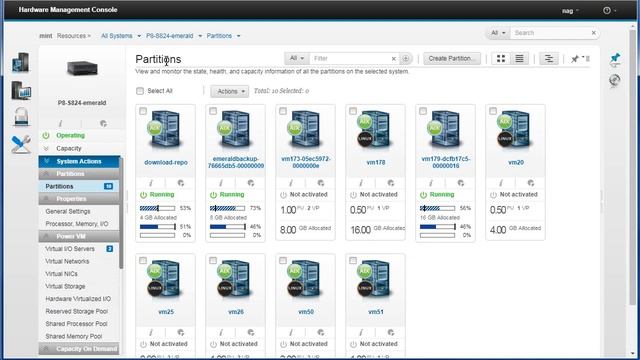This screenshot has height=360, width=640.
Task: Switch partitions to table list view
Action: point(519,59)
